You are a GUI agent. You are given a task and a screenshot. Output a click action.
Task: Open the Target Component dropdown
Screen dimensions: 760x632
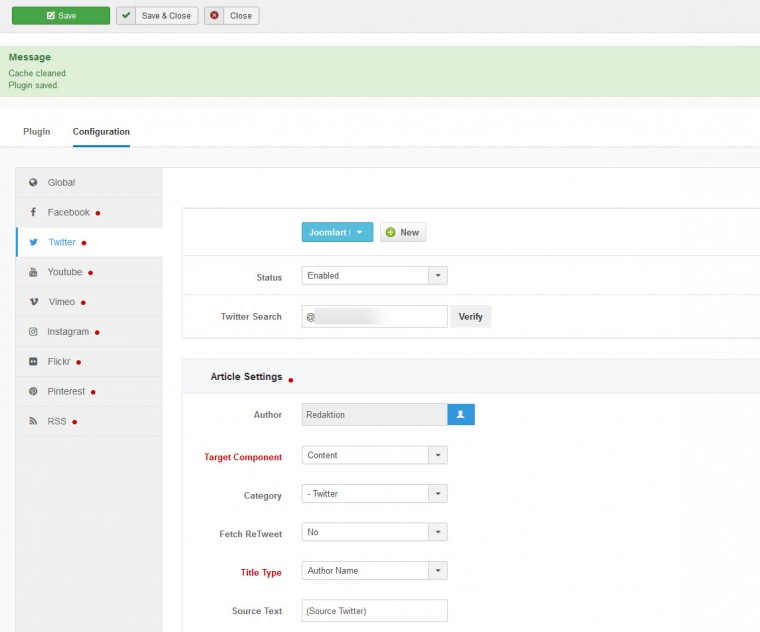[374, 456]
